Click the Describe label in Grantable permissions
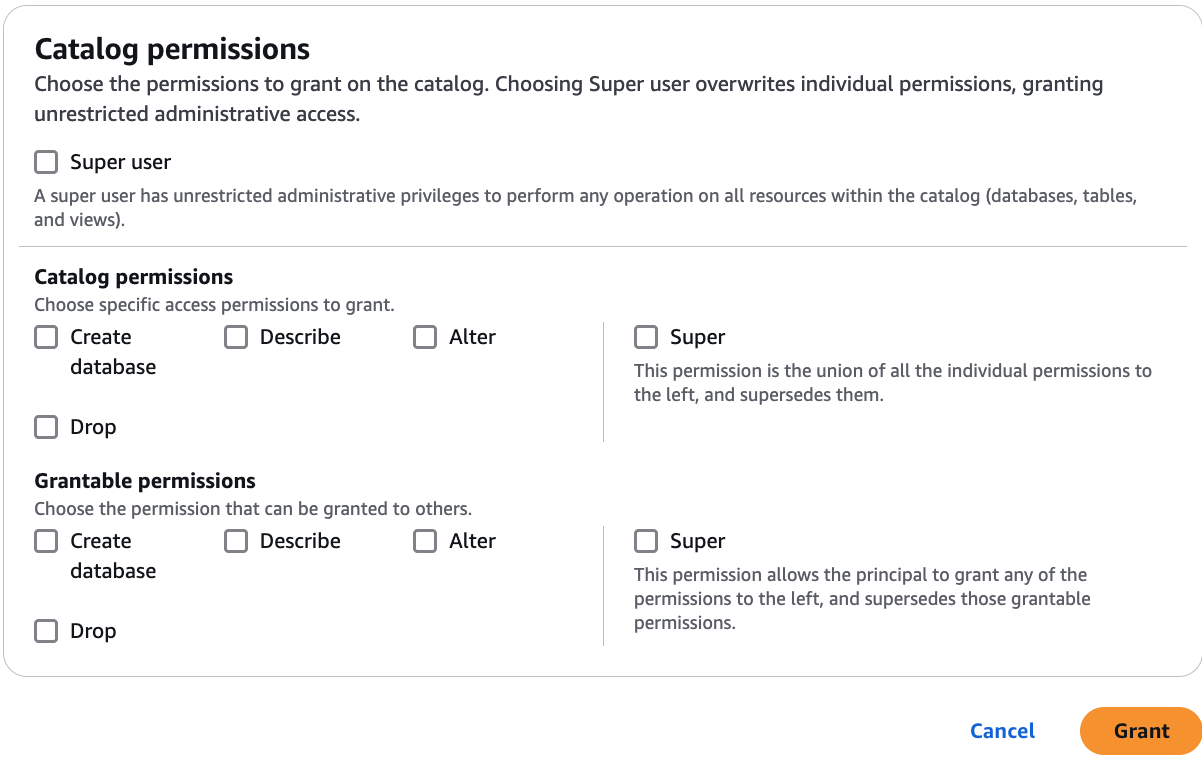The height and width of the screenshot is (762, 1202). click(x=299, y=541)
